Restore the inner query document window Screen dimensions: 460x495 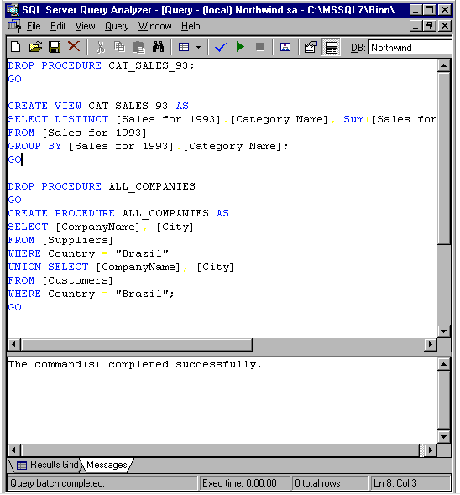(429, 26)
